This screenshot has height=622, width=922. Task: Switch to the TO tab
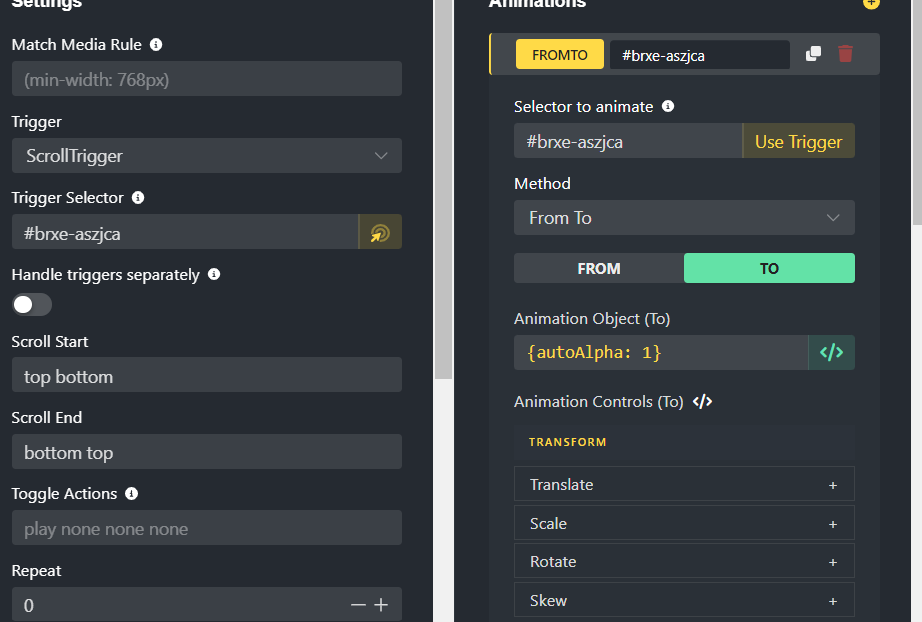(x=769, y=269)
